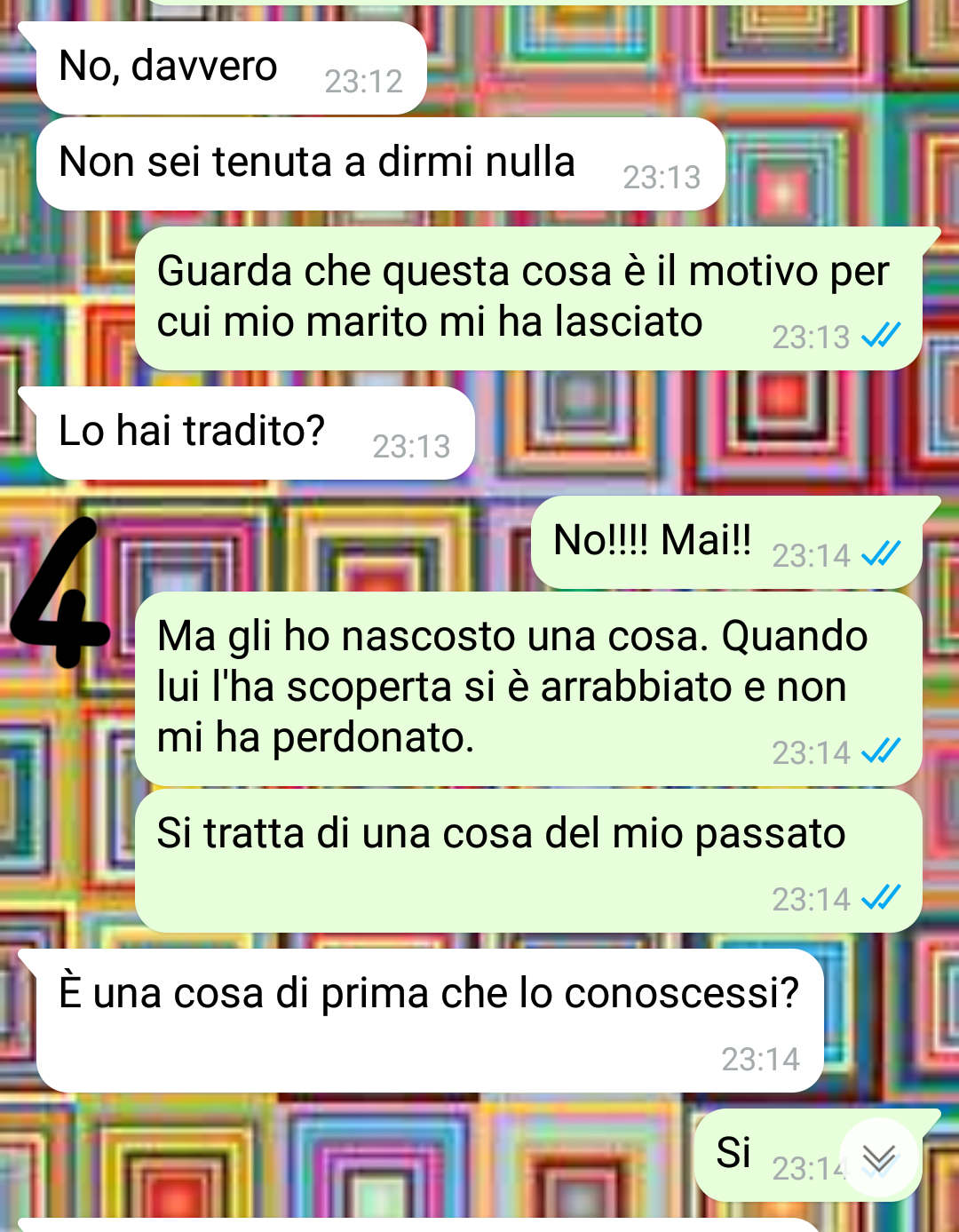The width and height of the screenshot is (959, 1232).
Task: Select the 'Lo hai tradito?' message bubble
Action: [255, 433]
